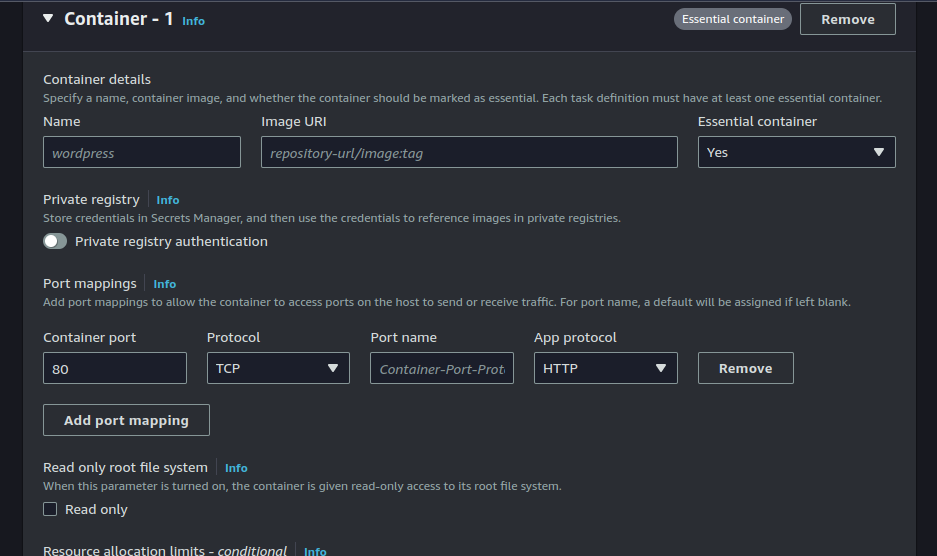This screenshot has height=556, width=937.
Task: Open Info link beside Container - 1 heading
Action: (x=193, y=21)
